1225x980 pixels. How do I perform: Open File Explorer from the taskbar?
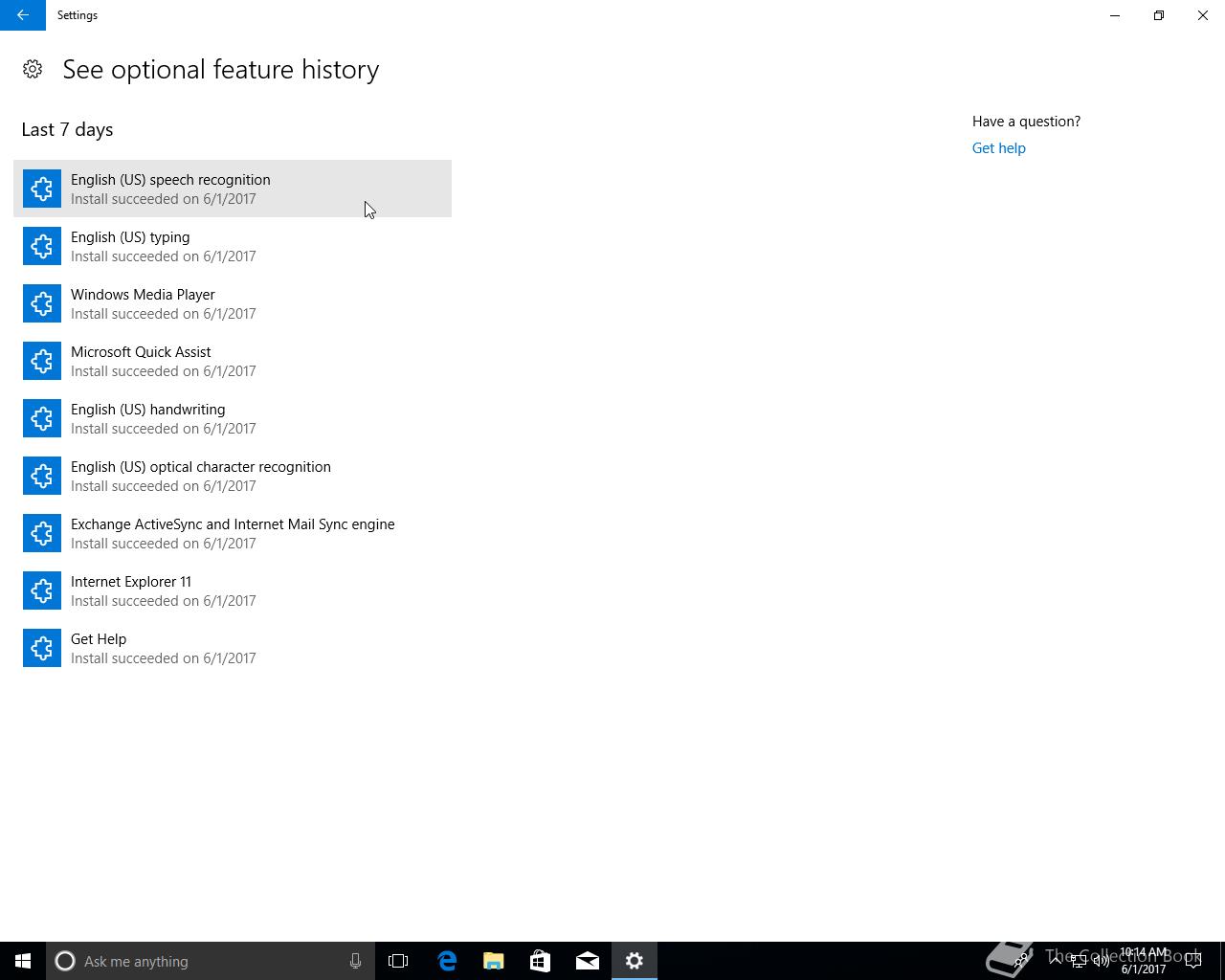point(494,961)
